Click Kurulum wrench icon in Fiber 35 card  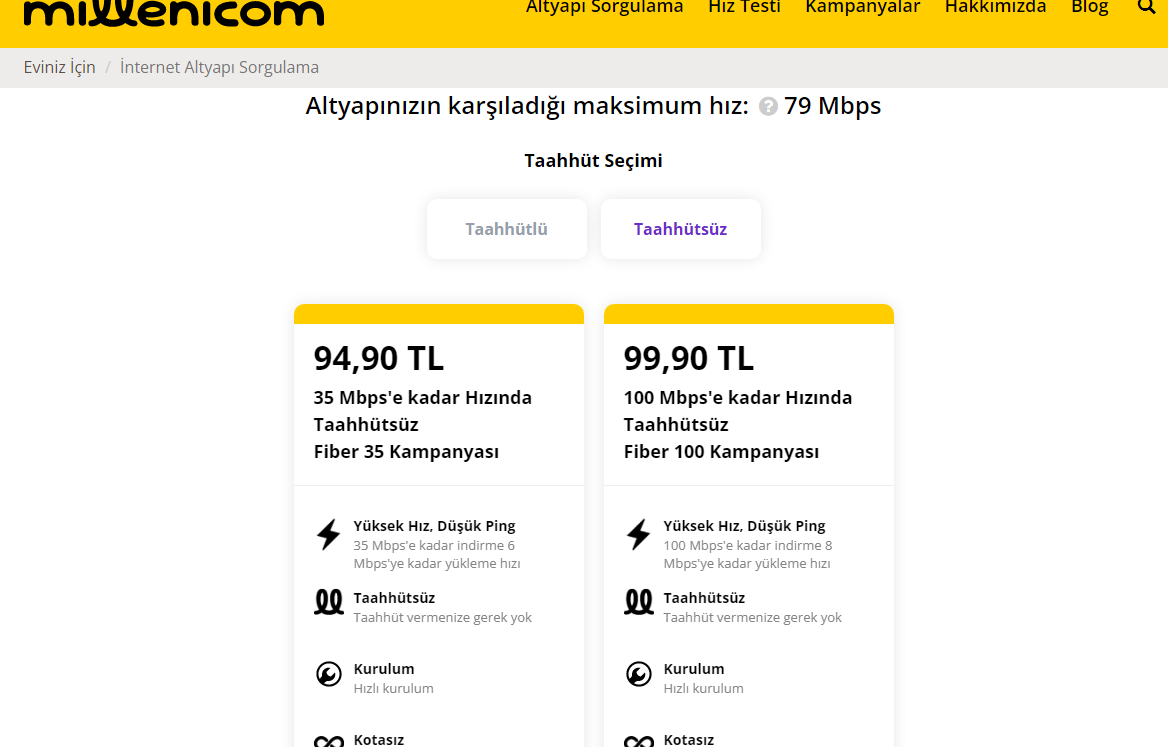[x=329, y=675]
